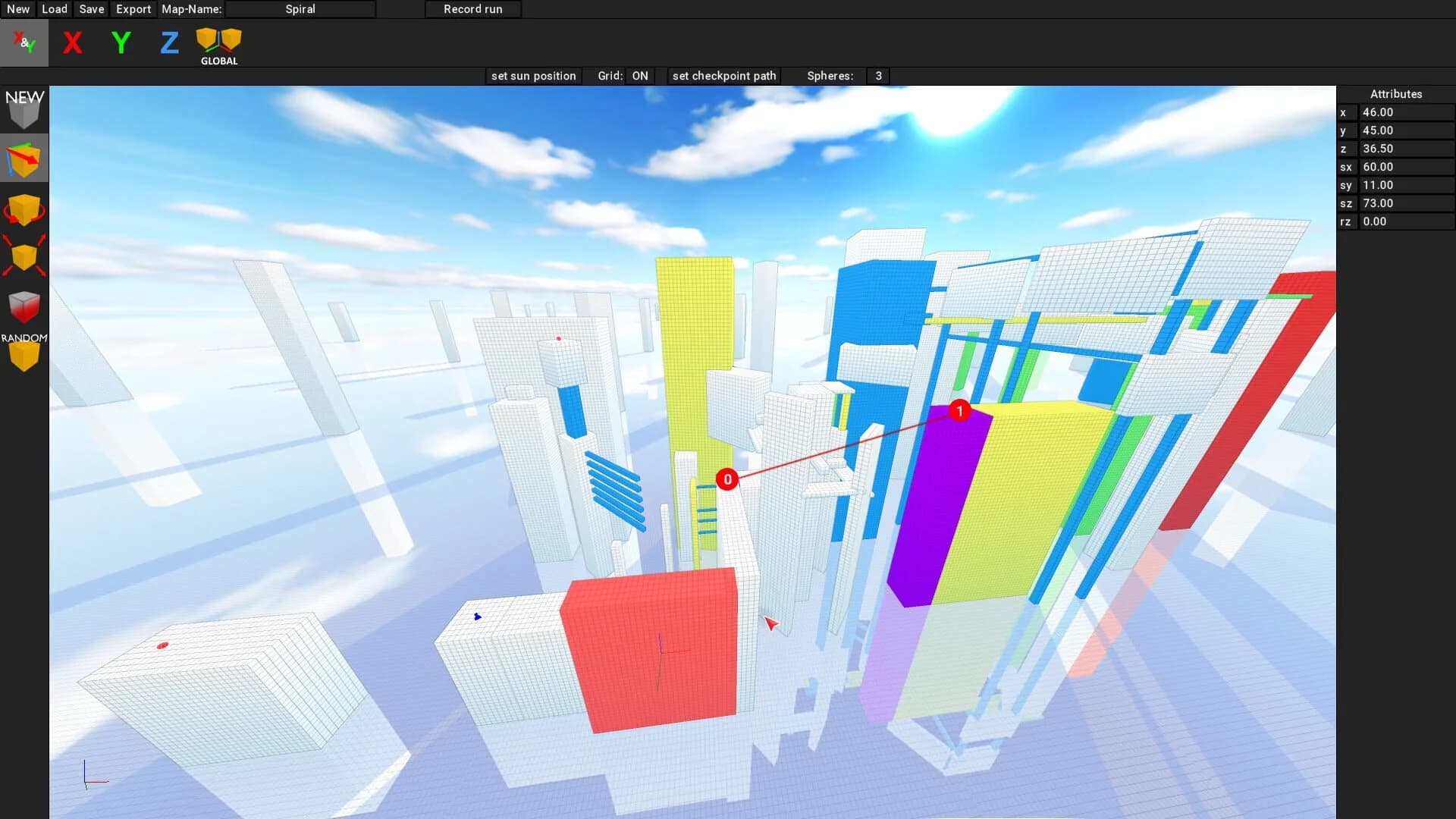Viewport: 1456px width, 819px height.
Task: Select the blue Z axis constraint
Action: (x=169, y=42)
